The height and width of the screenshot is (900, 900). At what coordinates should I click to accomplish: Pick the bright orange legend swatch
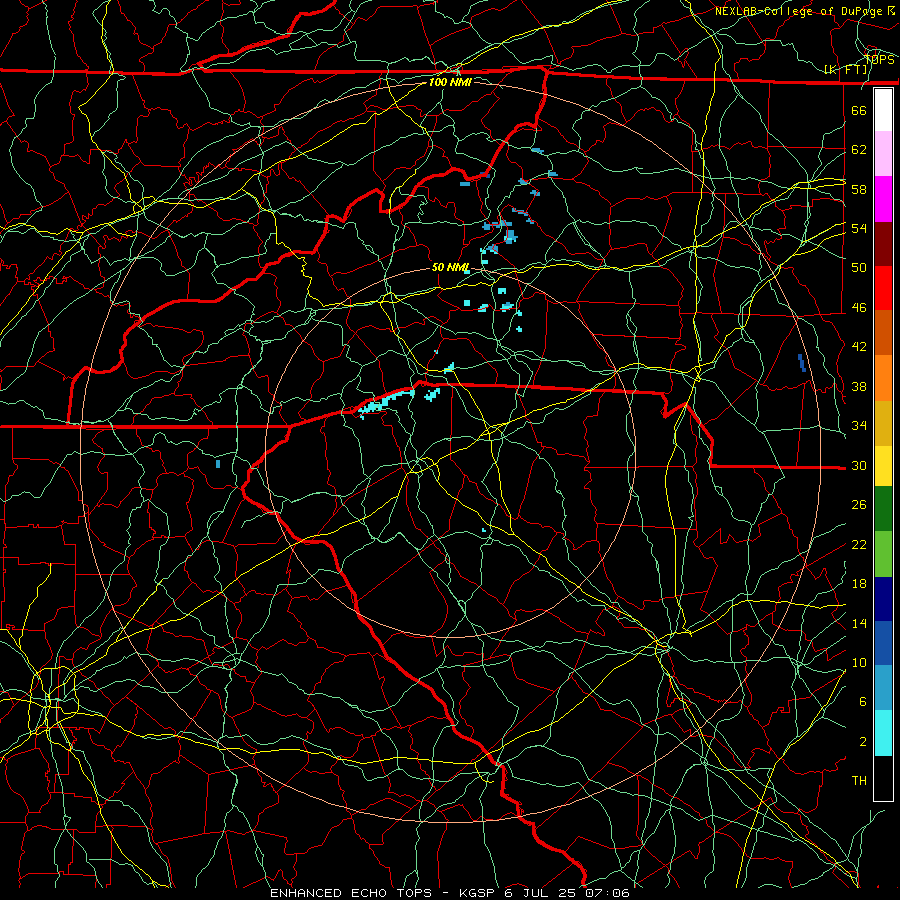tap(883, 378)
